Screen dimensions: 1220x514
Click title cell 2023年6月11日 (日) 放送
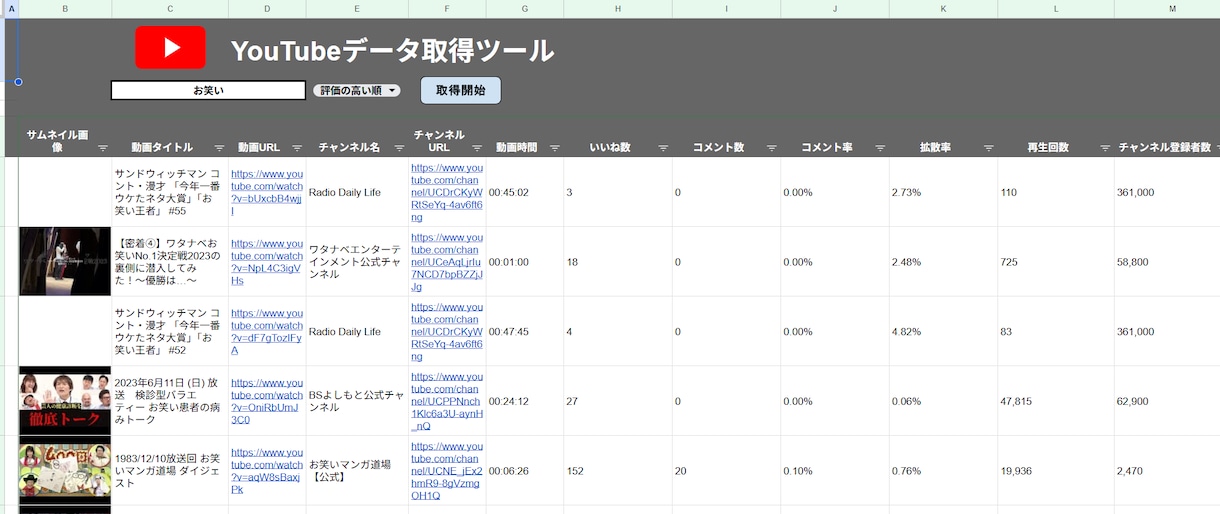coord(170,401)
